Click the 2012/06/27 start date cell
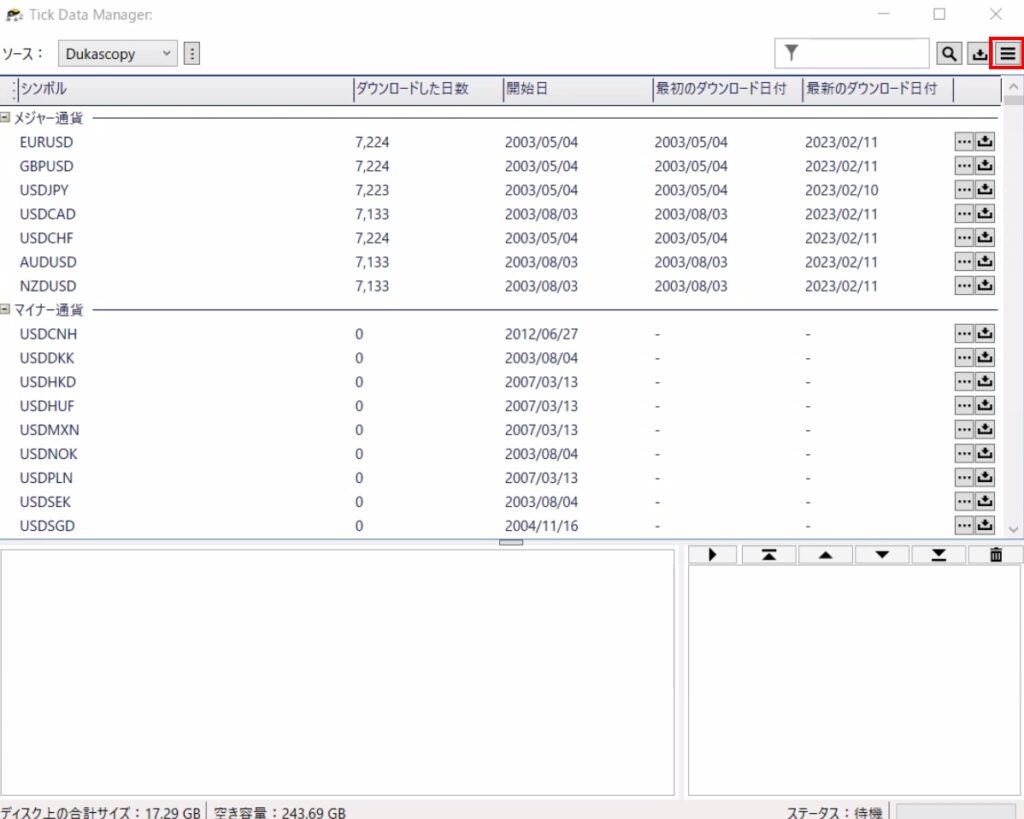This screenshot has height=819, width=1024. click(x=541, y=334)
